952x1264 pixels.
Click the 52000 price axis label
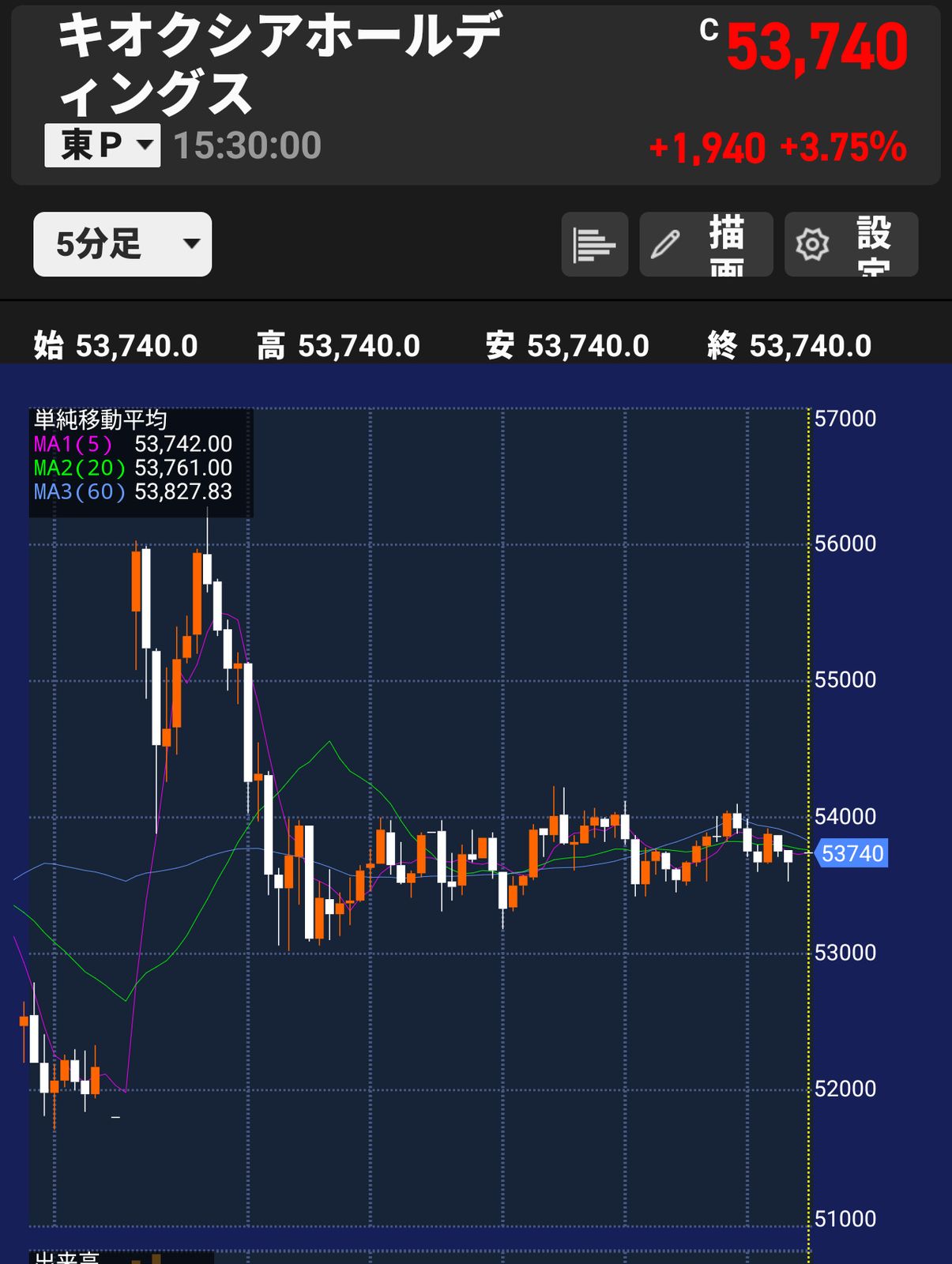845,1089
